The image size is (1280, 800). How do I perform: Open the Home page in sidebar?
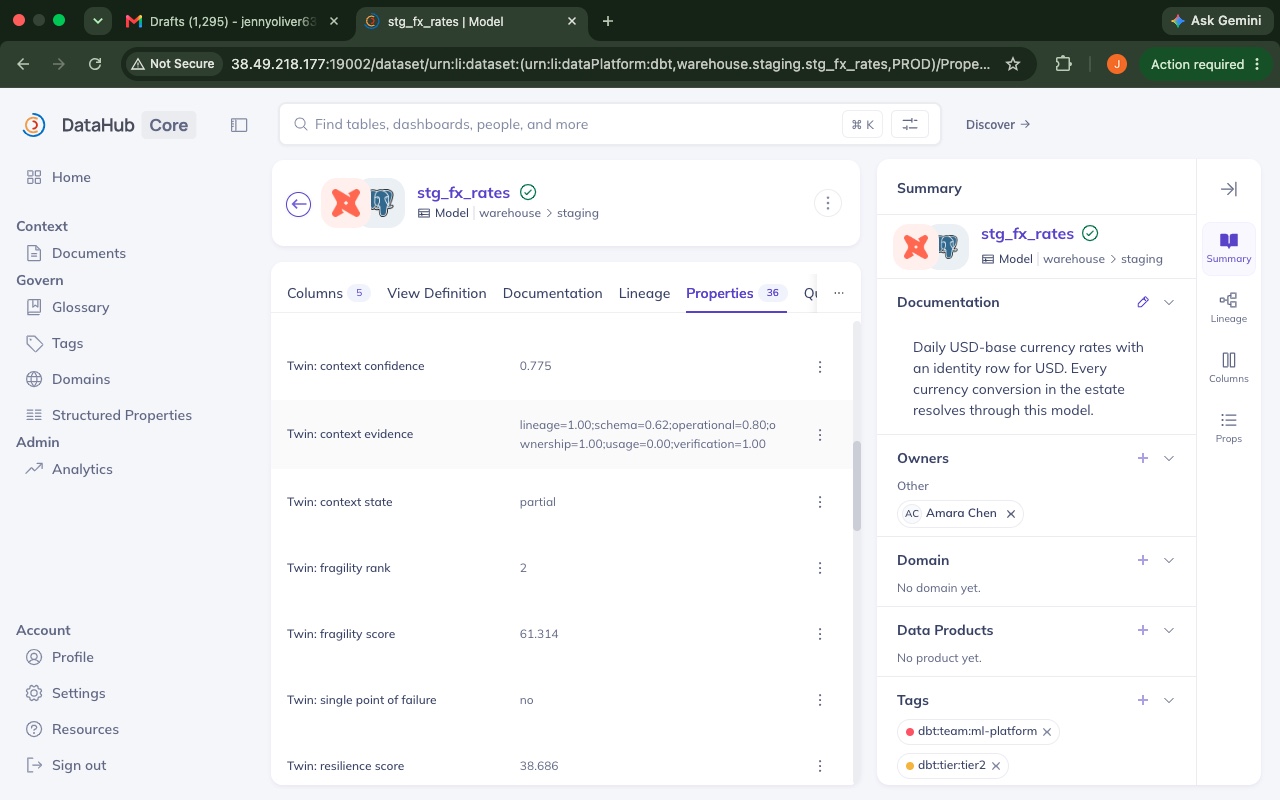pyautogui.click(x=71, y=177)
